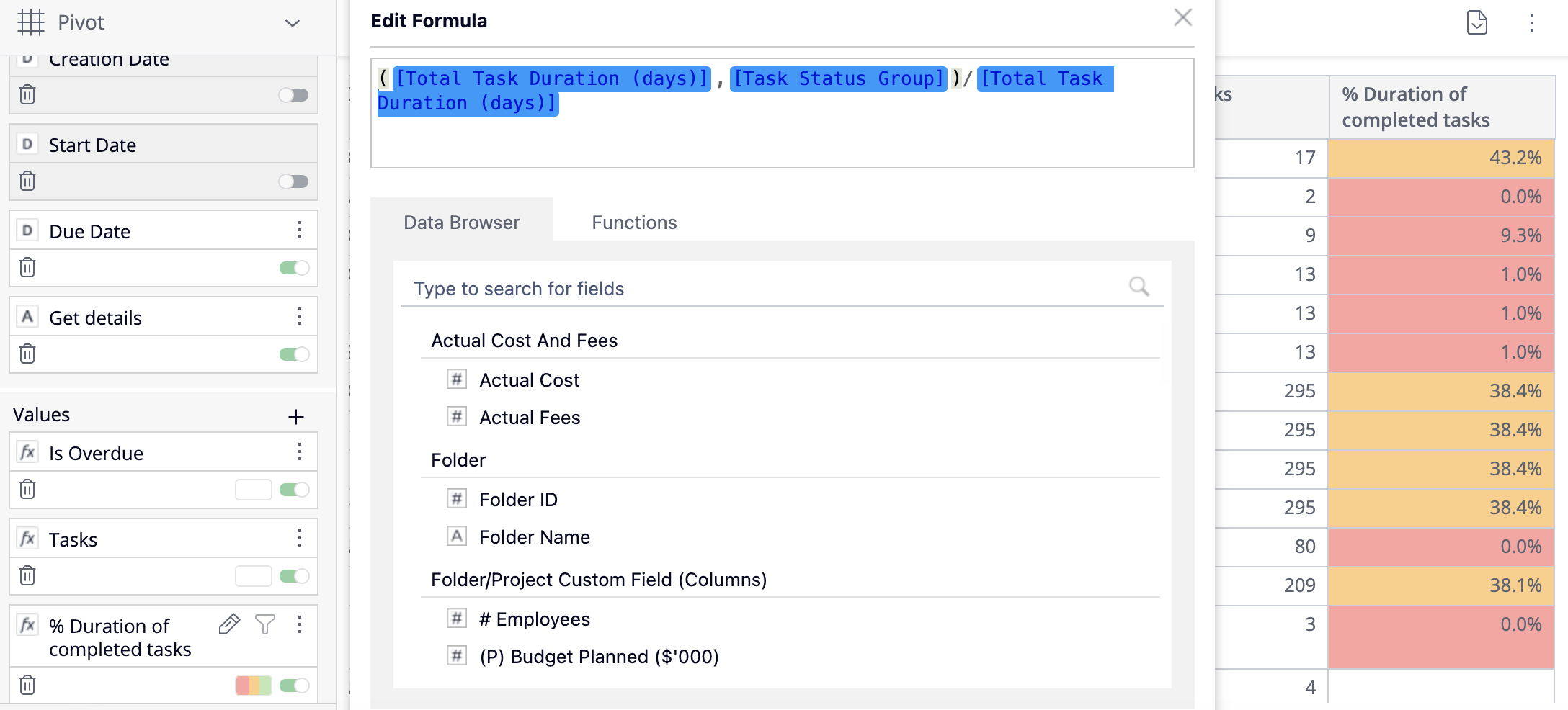The image size is (1568, 710).
Task: Open the widget more options menu
Action: [1532, 23]
